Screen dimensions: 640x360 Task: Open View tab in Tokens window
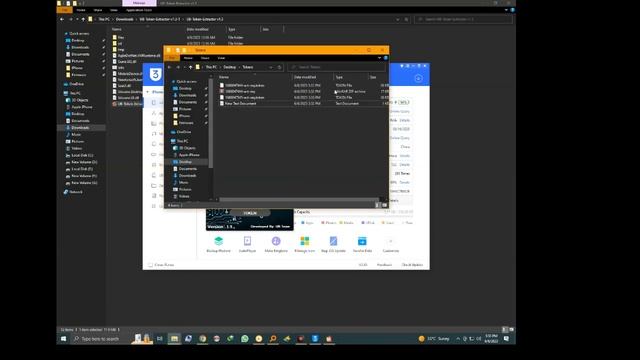tap(221, 58)
